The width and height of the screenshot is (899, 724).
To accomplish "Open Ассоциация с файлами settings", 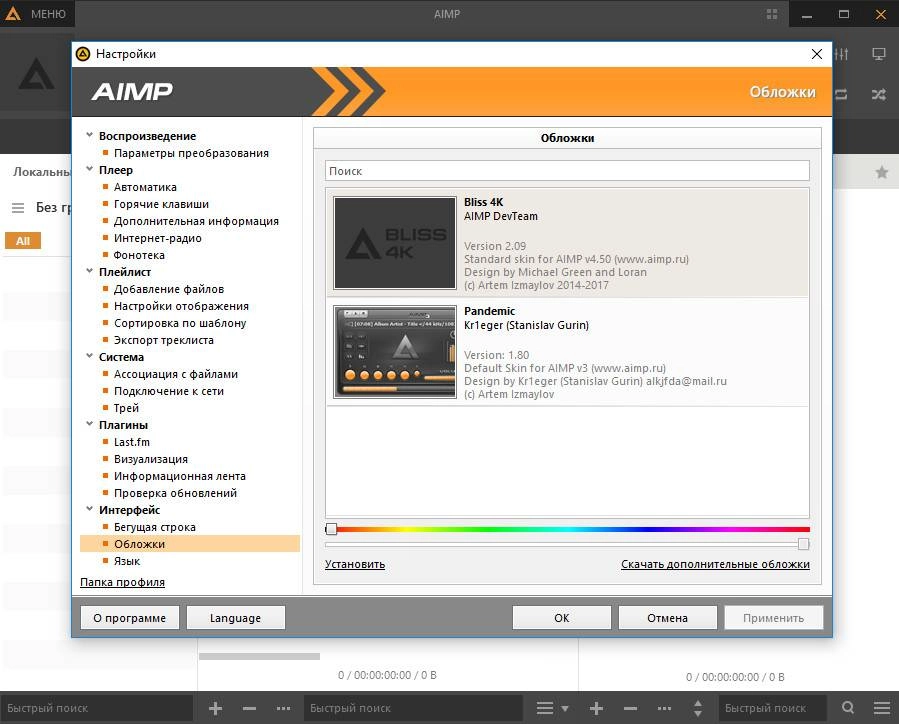I will click(x=175, y=374).
